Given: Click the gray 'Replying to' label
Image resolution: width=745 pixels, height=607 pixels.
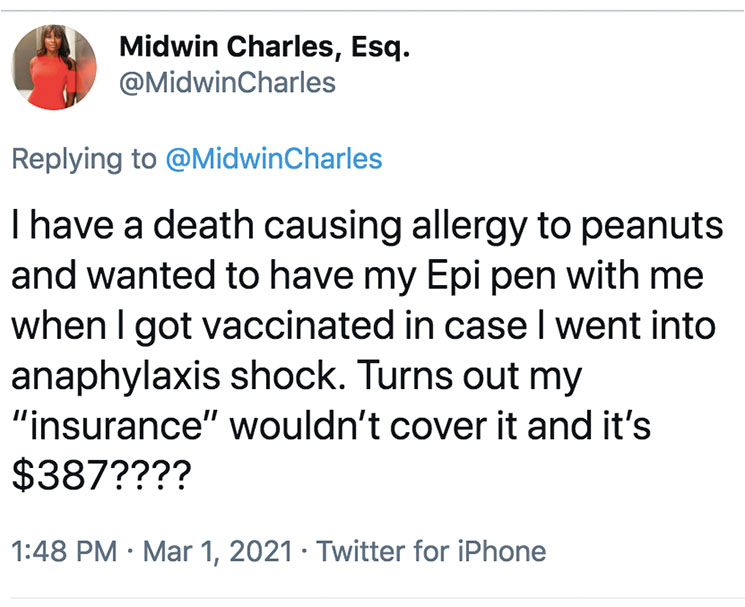Looking at the screenshot, I should 85,159.
